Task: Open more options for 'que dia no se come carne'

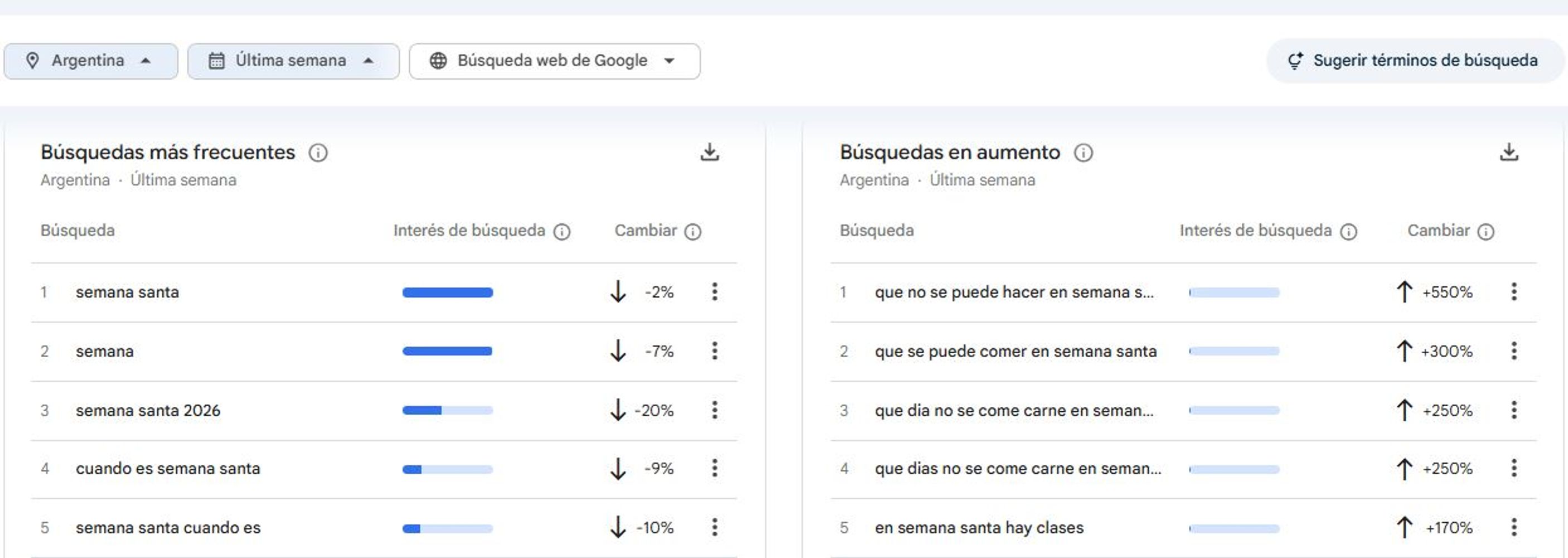Action: (1514, 410)
